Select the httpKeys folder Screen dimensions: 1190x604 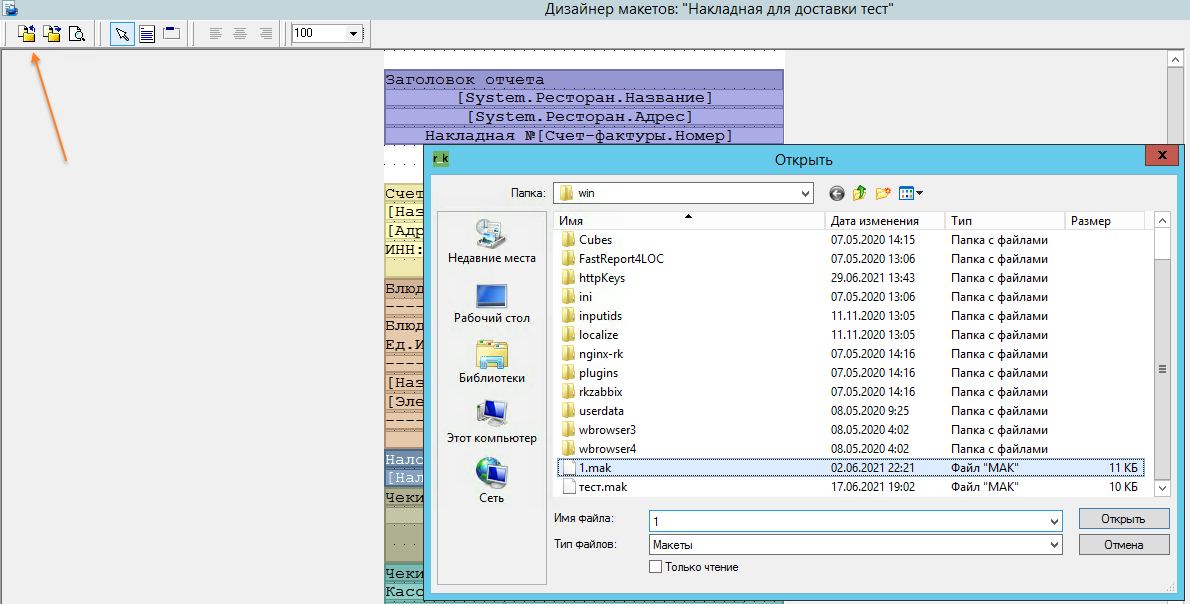click(602, 278)
